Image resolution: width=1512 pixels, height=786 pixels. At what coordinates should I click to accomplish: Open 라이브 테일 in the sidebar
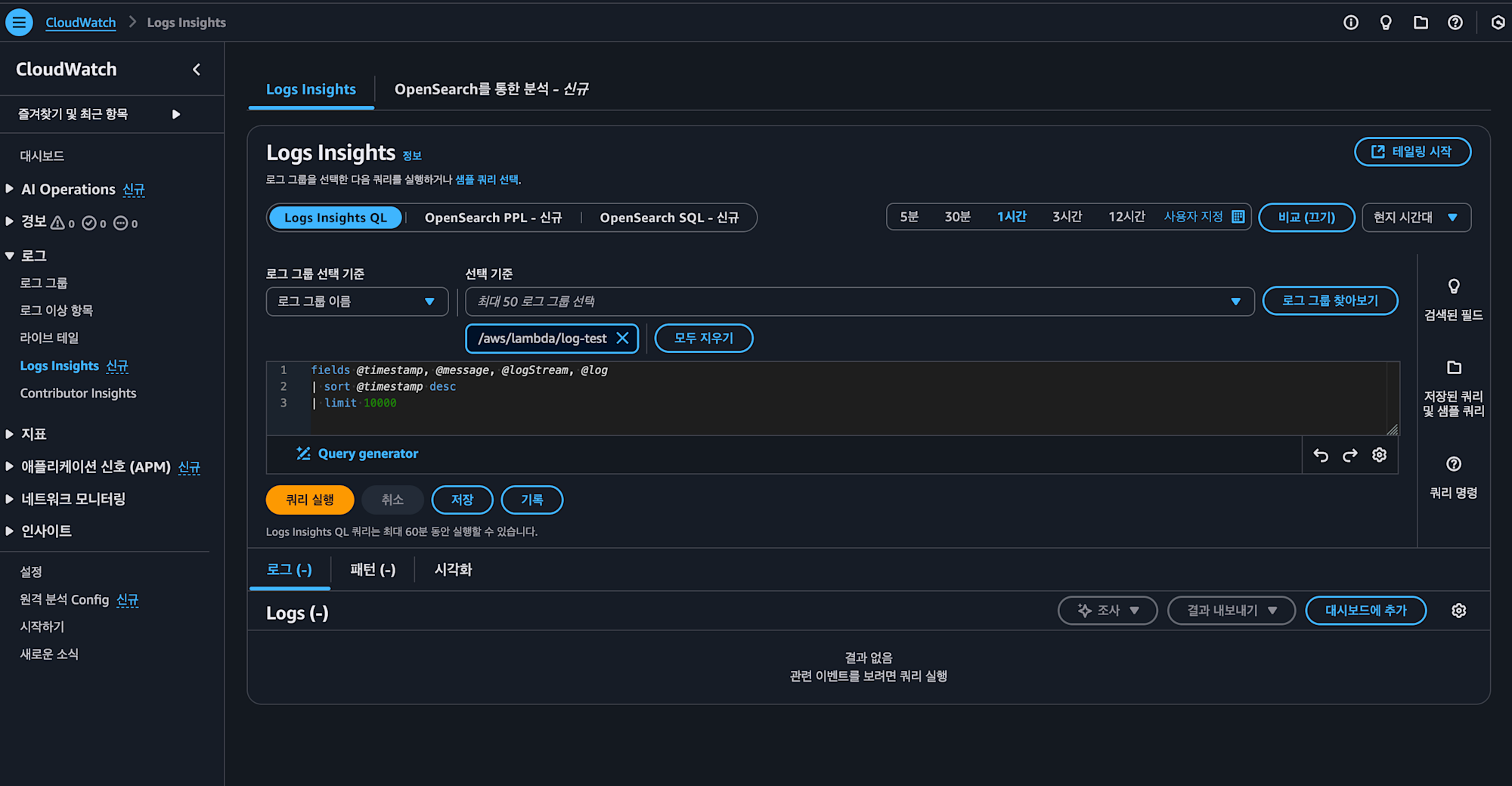click(x=49, y=338)
